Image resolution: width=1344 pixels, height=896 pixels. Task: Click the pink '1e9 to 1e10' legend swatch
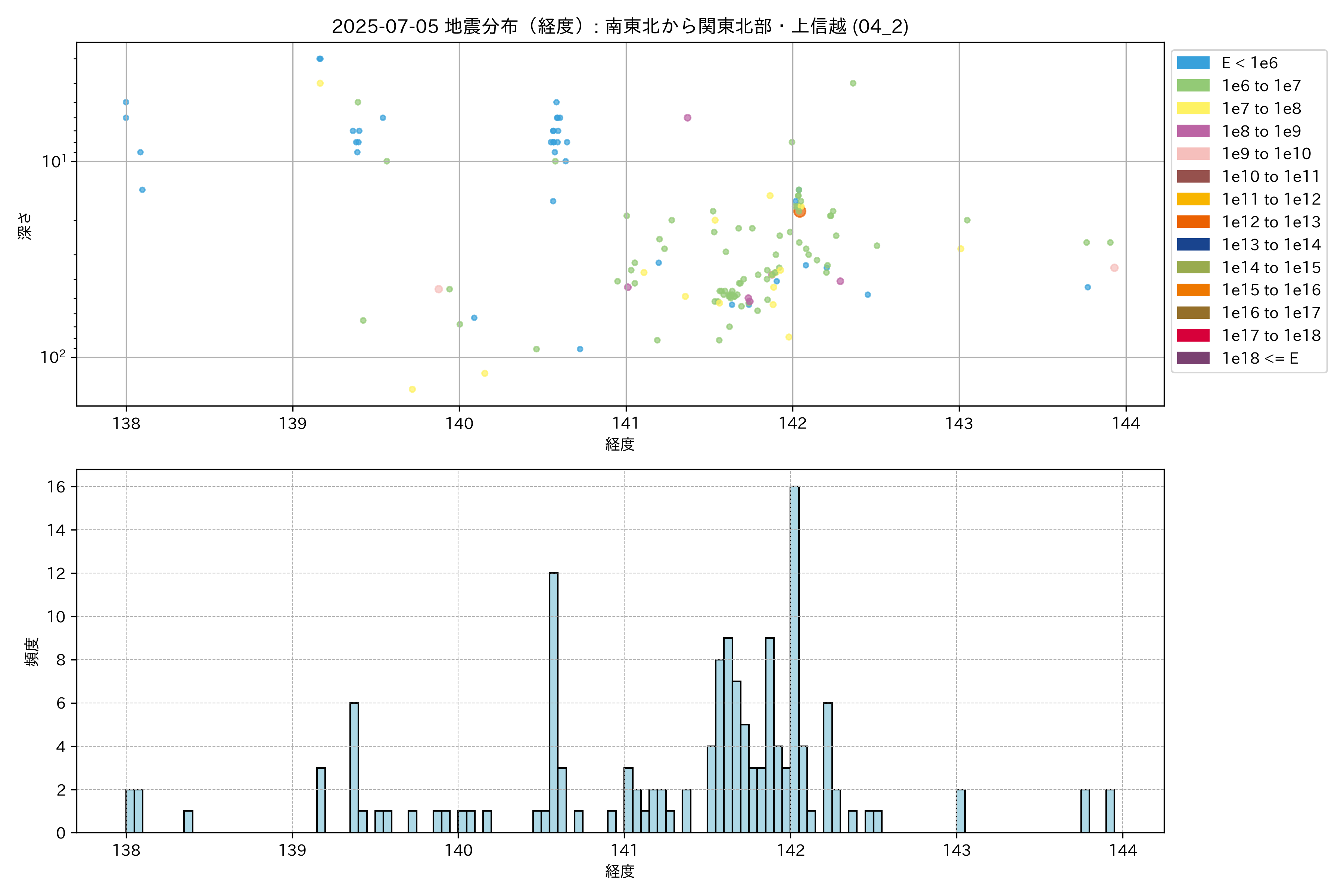[1192, 154]
